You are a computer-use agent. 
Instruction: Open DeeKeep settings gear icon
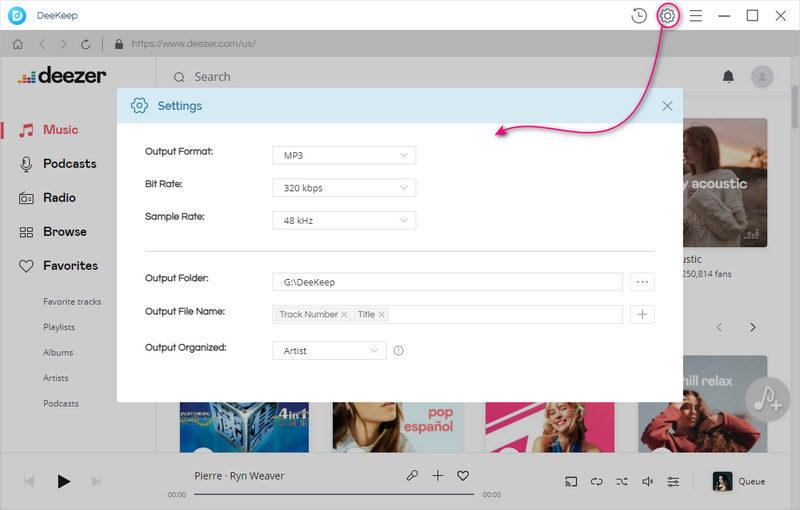(x=667, y=16)
